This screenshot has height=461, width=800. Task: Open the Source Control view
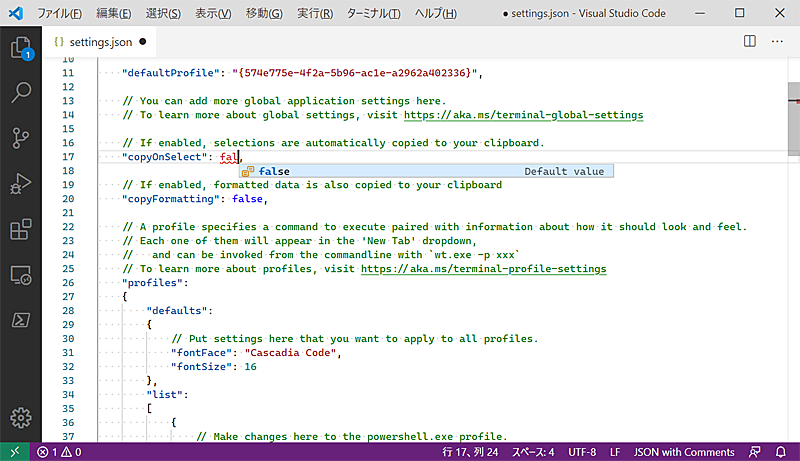pyautogui.click(x=20, y=139)
